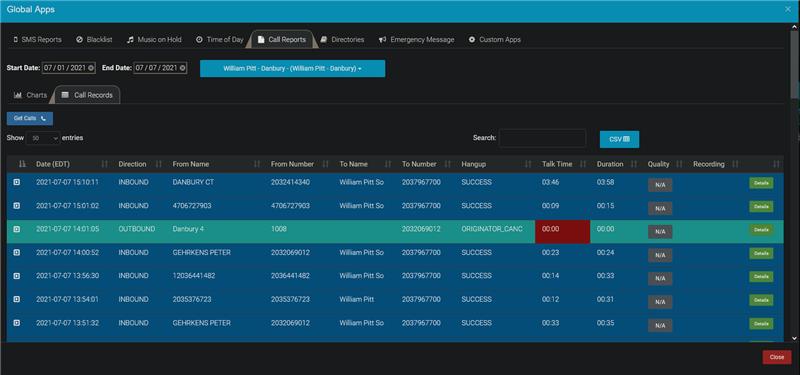Open the Show entries count dropdown
The image size is (800, 375).
43,138
